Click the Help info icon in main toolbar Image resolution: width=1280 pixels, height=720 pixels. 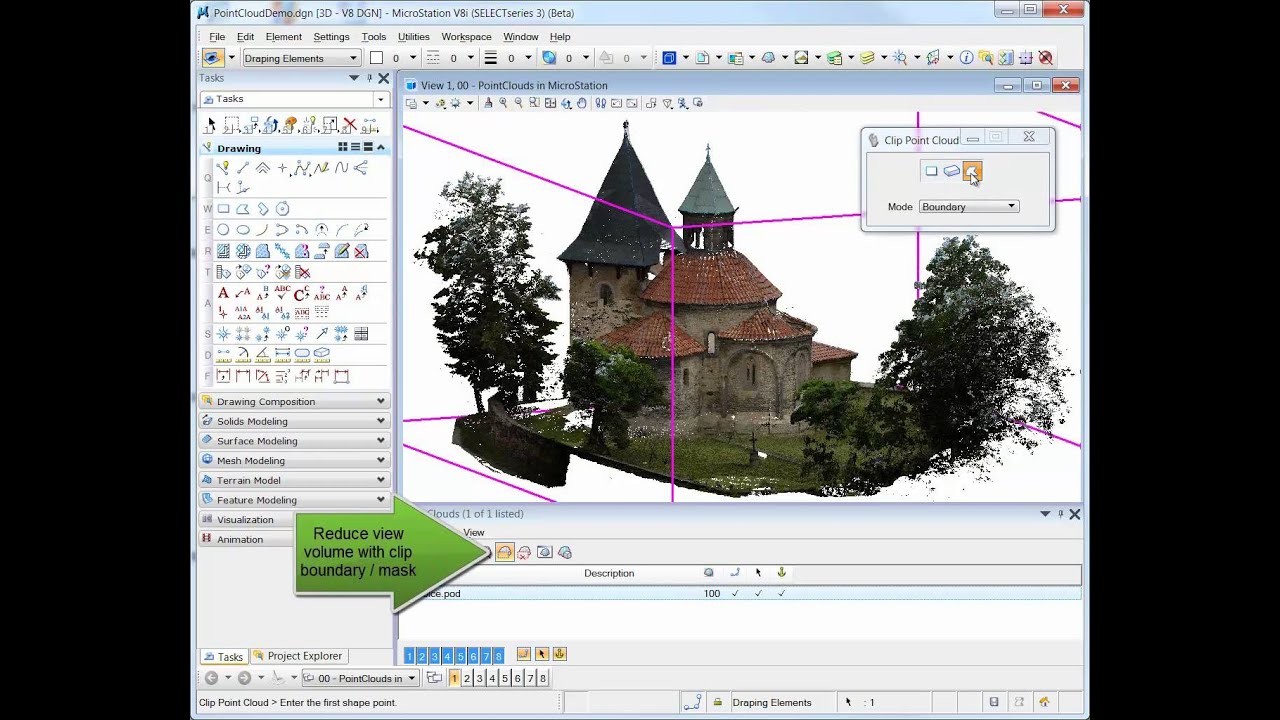pos(966,58)
